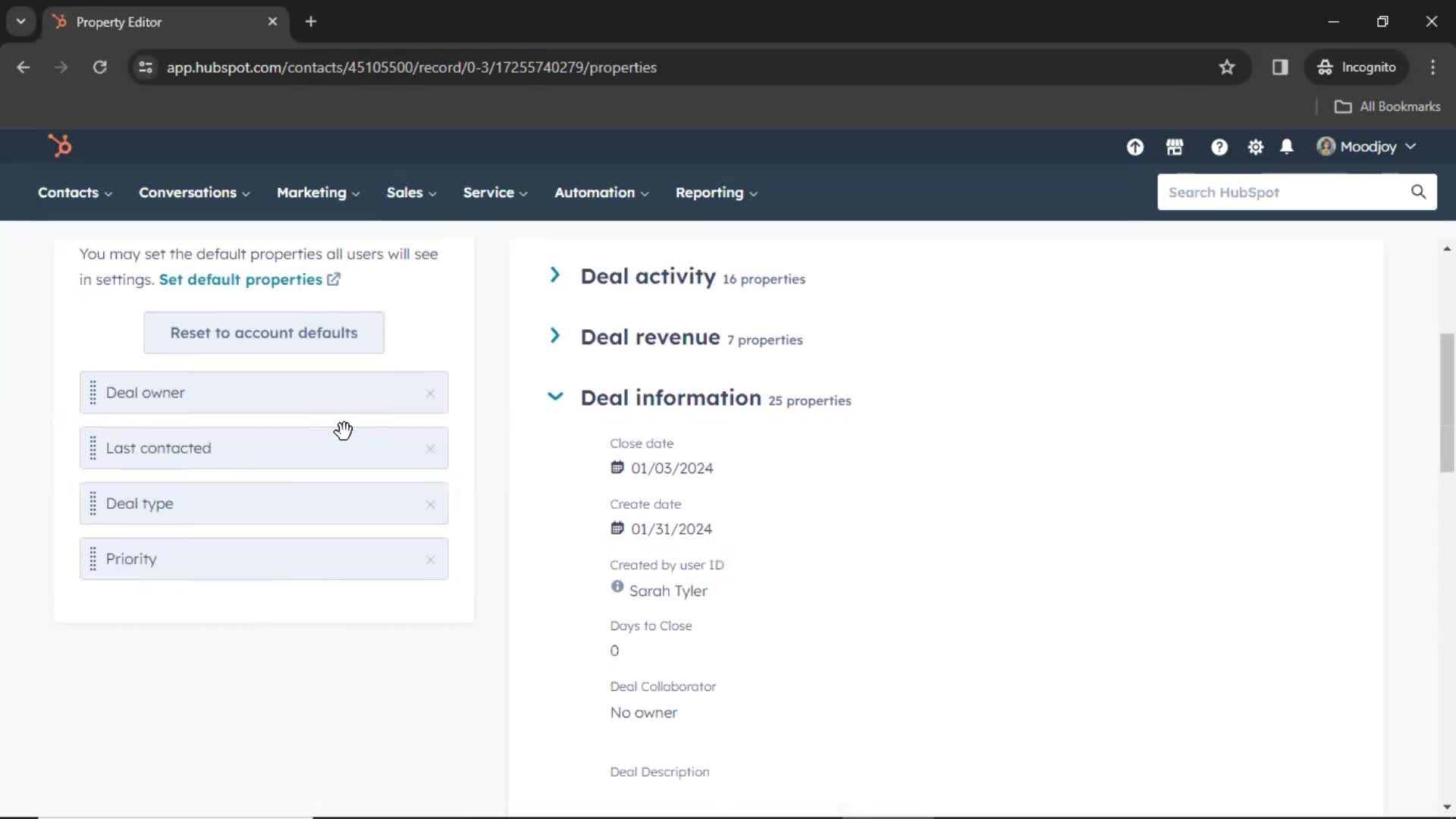Click the Reset to account defaults button
1456x819 pixels.
point(263,332)
